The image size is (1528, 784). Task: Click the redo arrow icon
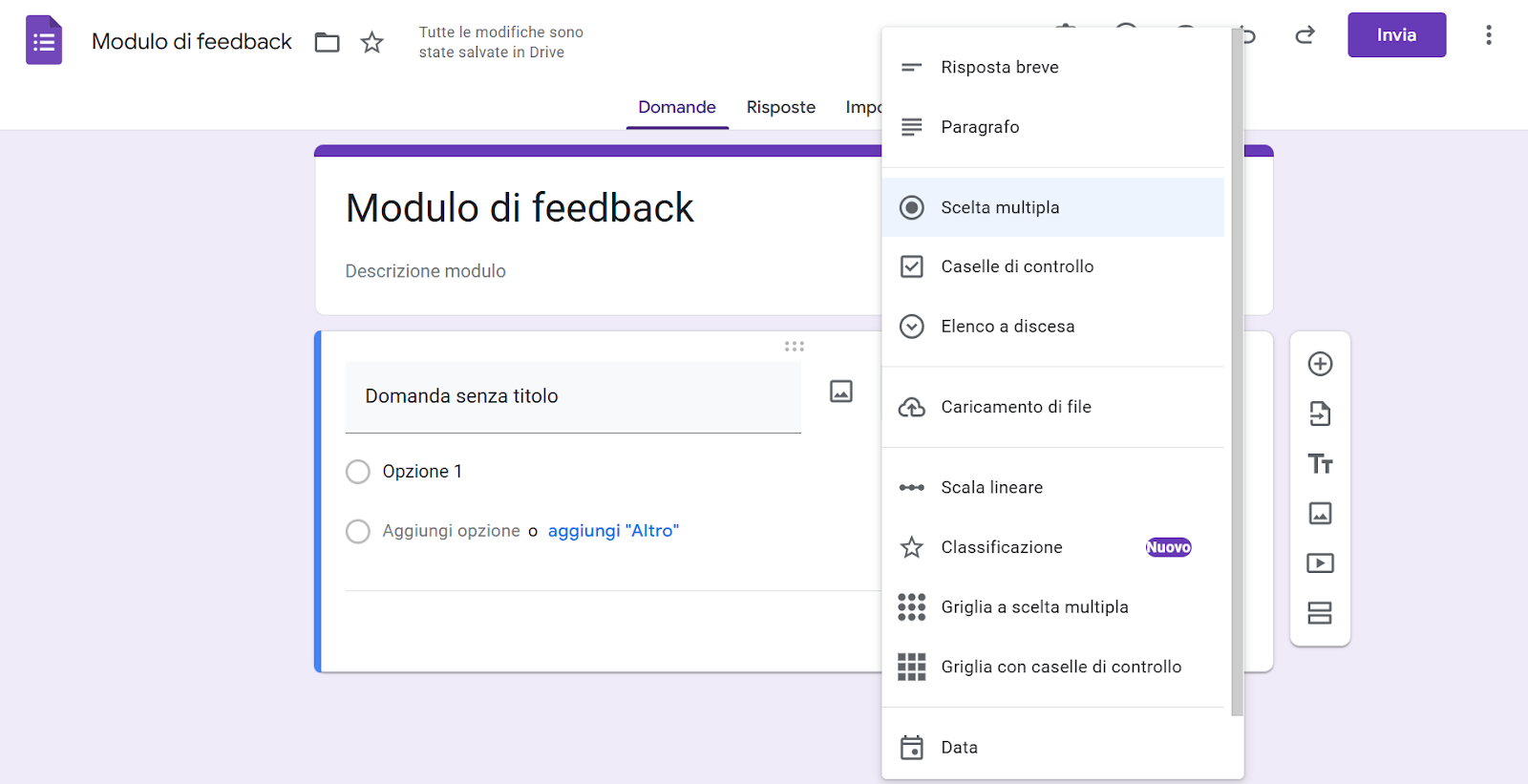coord(1305,35)
